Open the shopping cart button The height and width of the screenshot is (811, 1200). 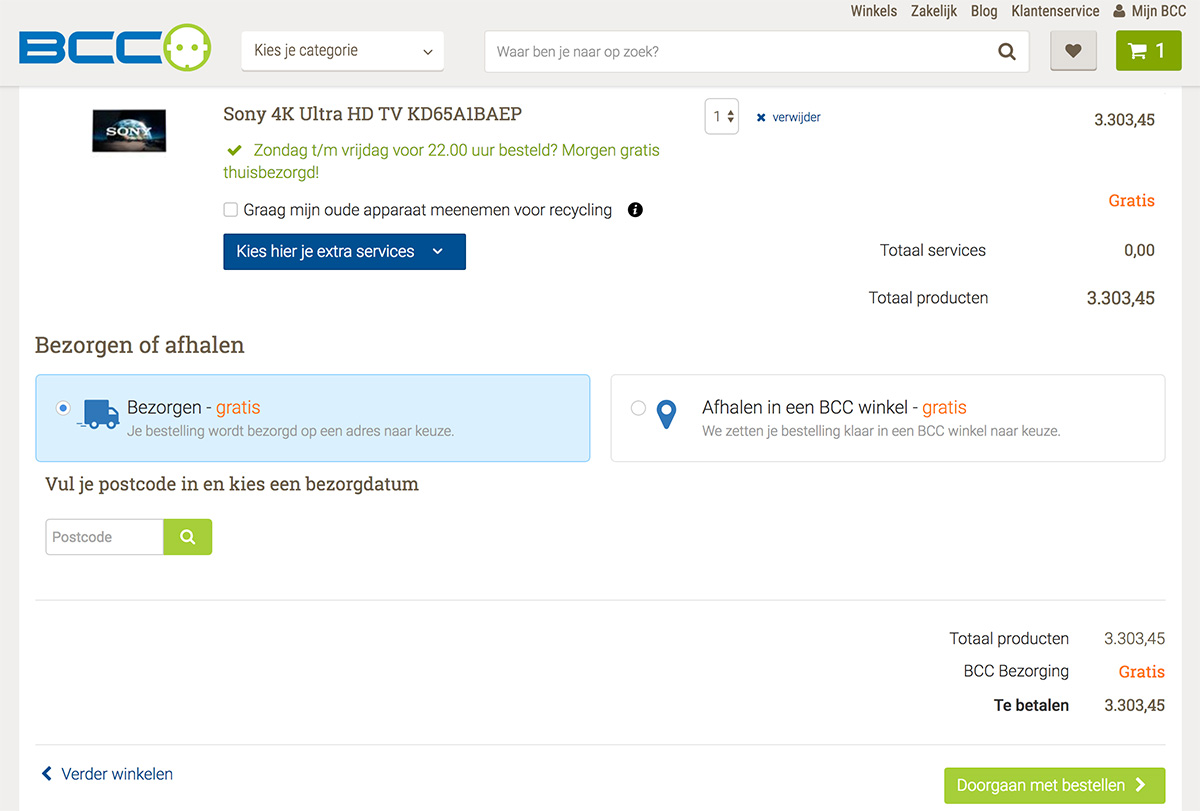[1148, 51]
